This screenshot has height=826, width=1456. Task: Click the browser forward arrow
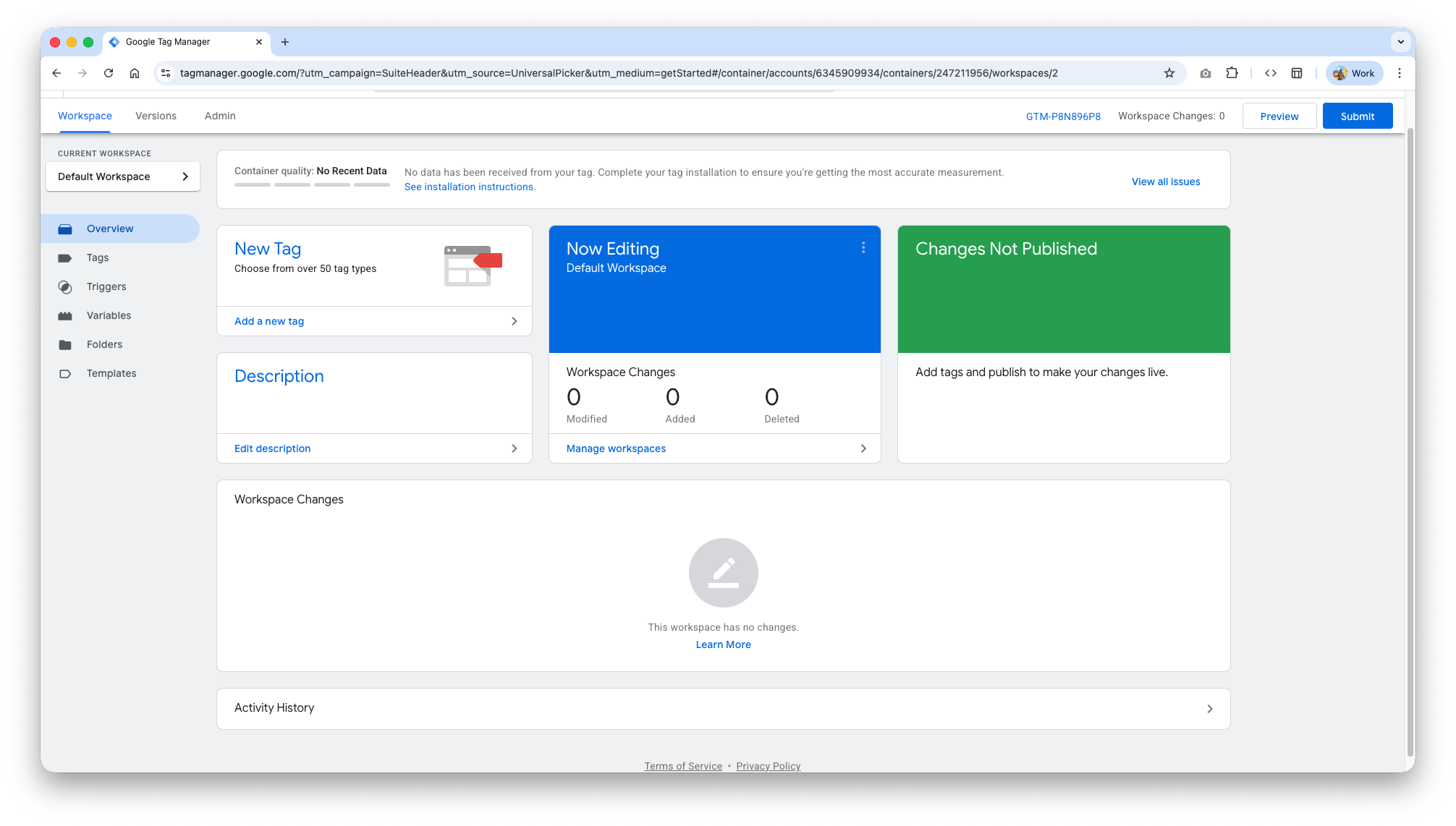click(82, 73)
